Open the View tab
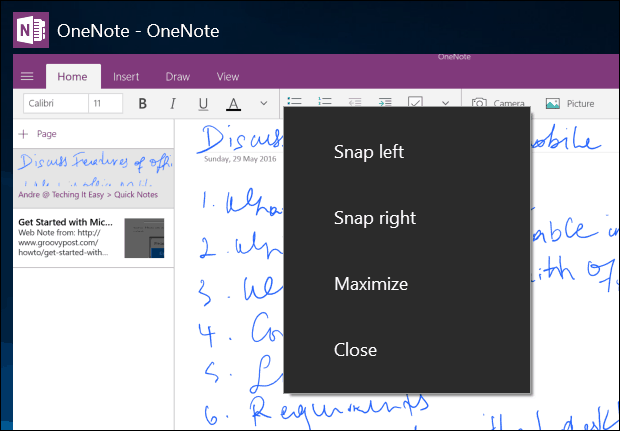The height and width of the screenshot is (431, 620). point(228,76)
